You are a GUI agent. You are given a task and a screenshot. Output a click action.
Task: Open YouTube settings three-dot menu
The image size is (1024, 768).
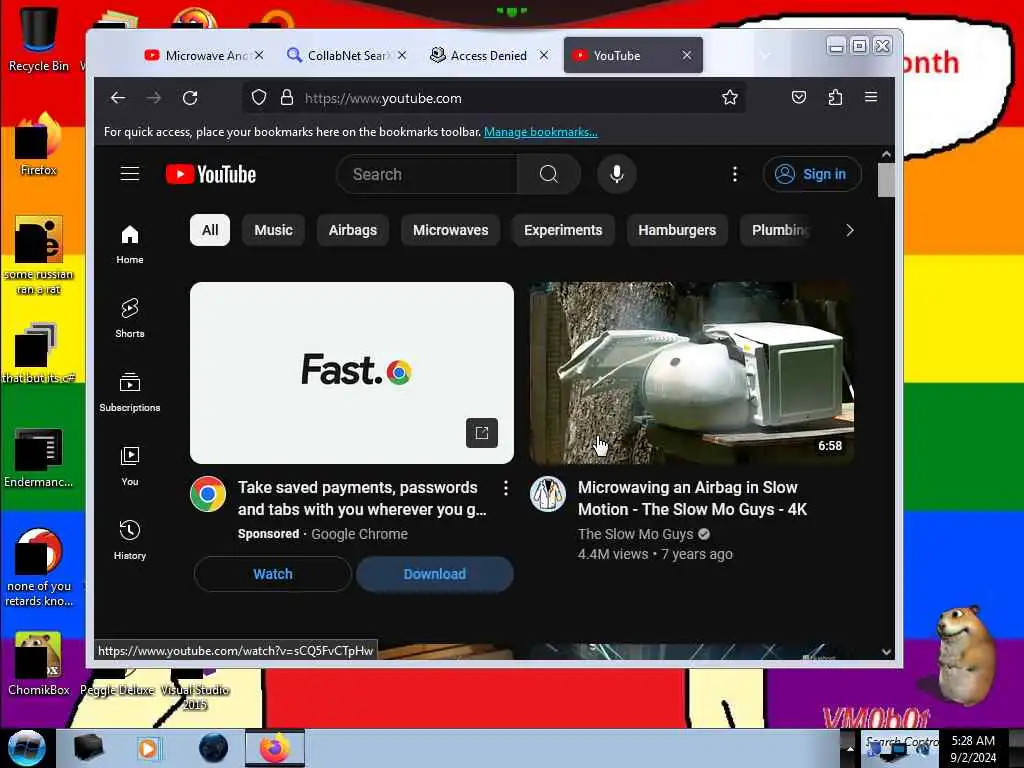click(x=735, y=174)
